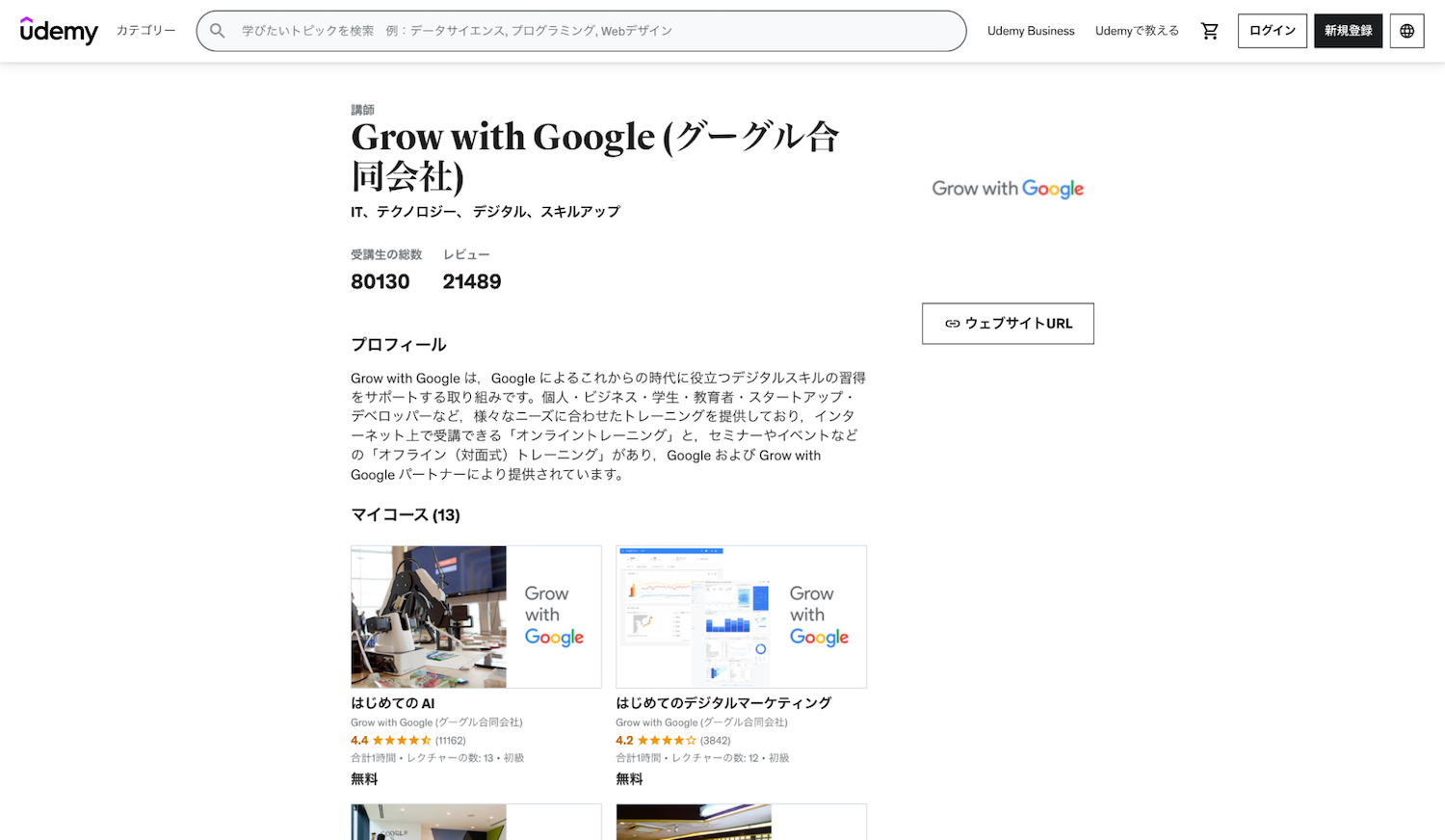The height and width of the screenshot is (840, 1445).
Task: Click レクチャーの数: 13 details line
Action: (437, 758)
